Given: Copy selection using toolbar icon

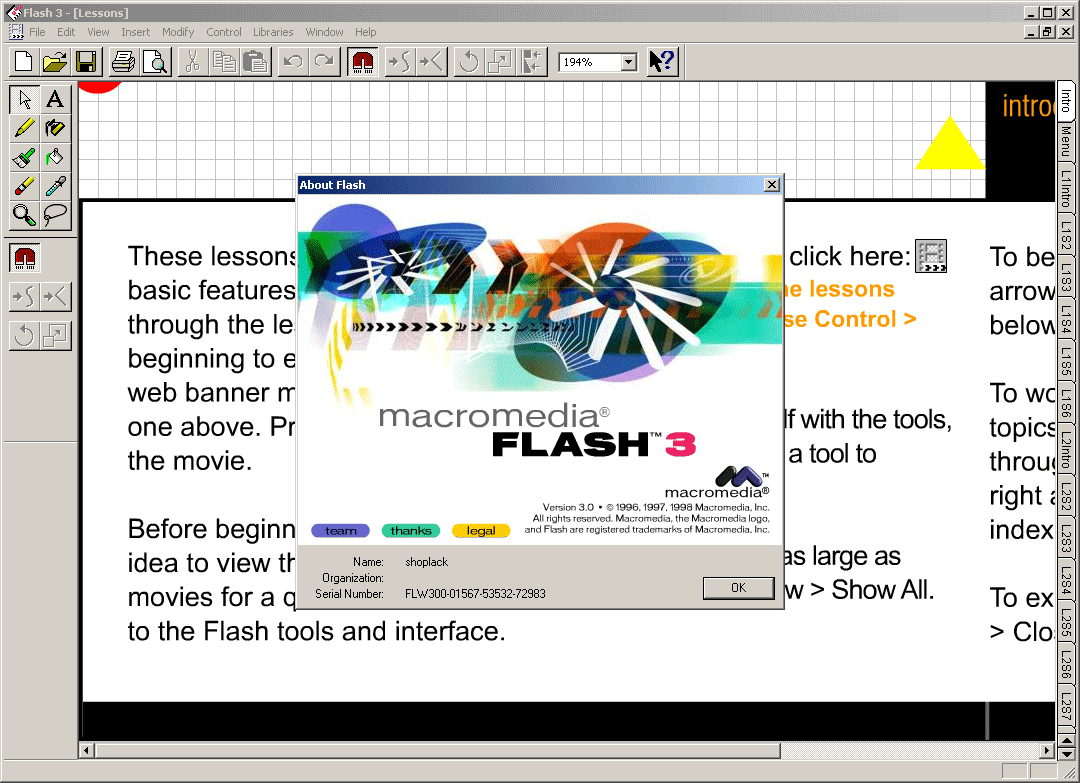Looking at the screenshot, I should pos(224,62).
